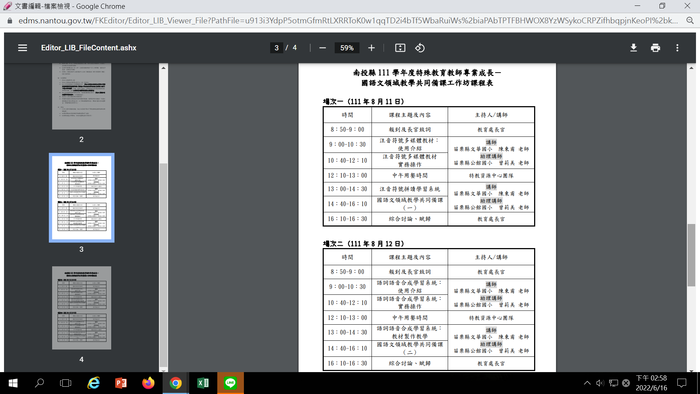Open PowerPoint from taskbar
This screenshot has width=700, height=394.
tap(121, 383)
